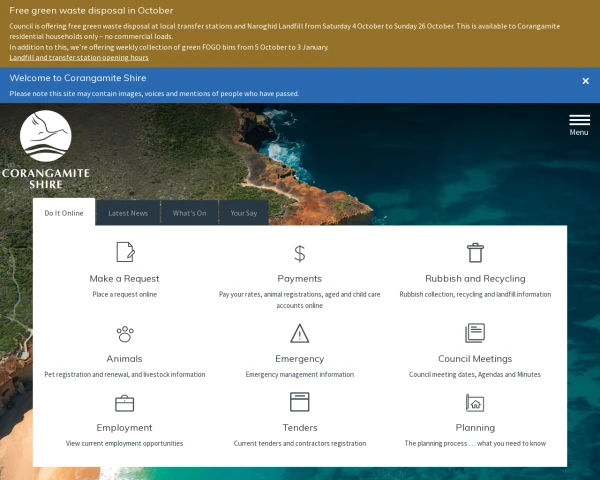Click the Make a Request document icon
This screenshot has height=480, width=600.
tap(125, 252)
